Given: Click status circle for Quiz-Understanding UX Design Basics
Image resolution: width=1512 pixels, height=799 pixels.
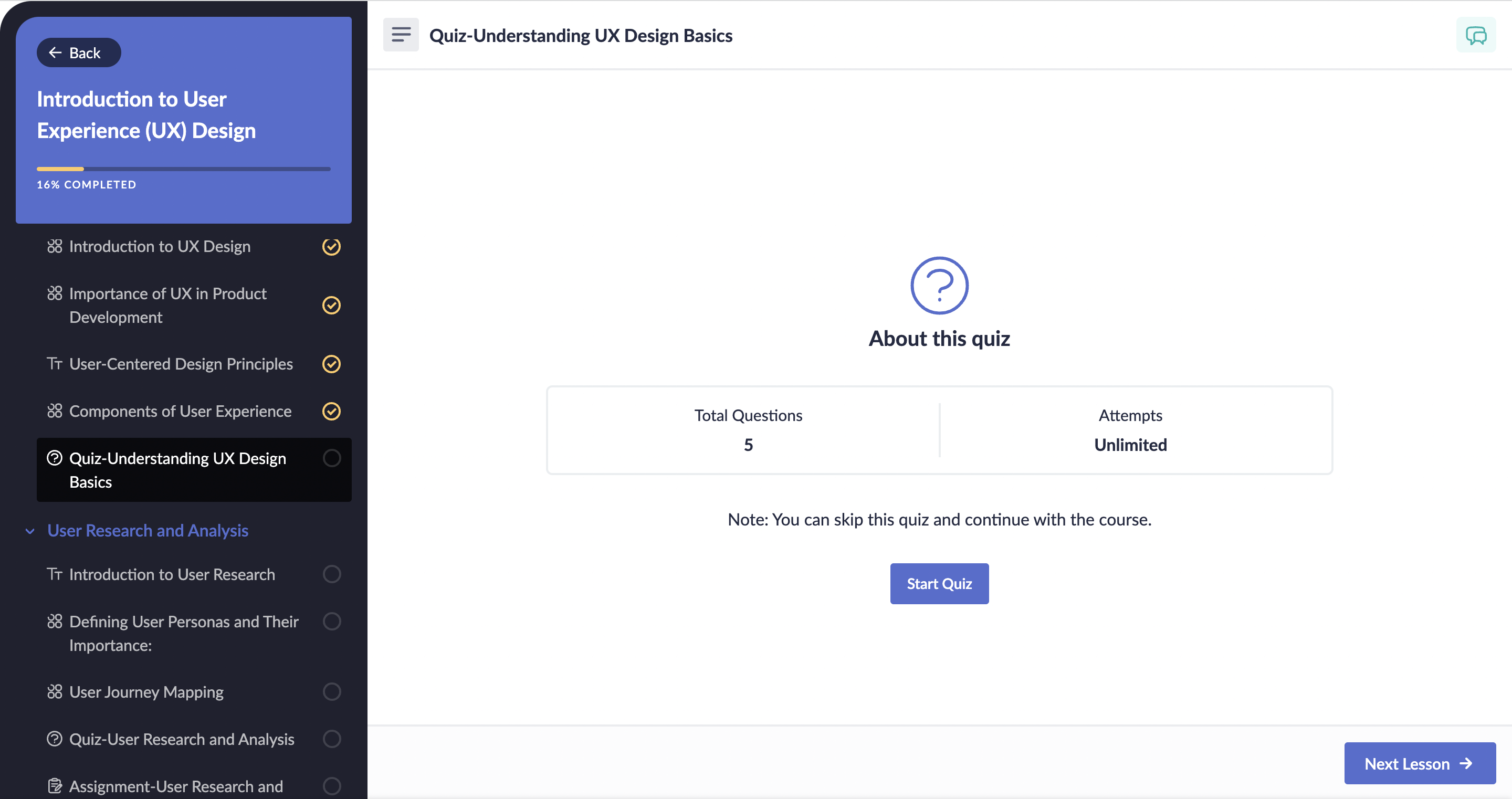Looking at the screenshot, I should pyautogui.click(x=332, y=458).
